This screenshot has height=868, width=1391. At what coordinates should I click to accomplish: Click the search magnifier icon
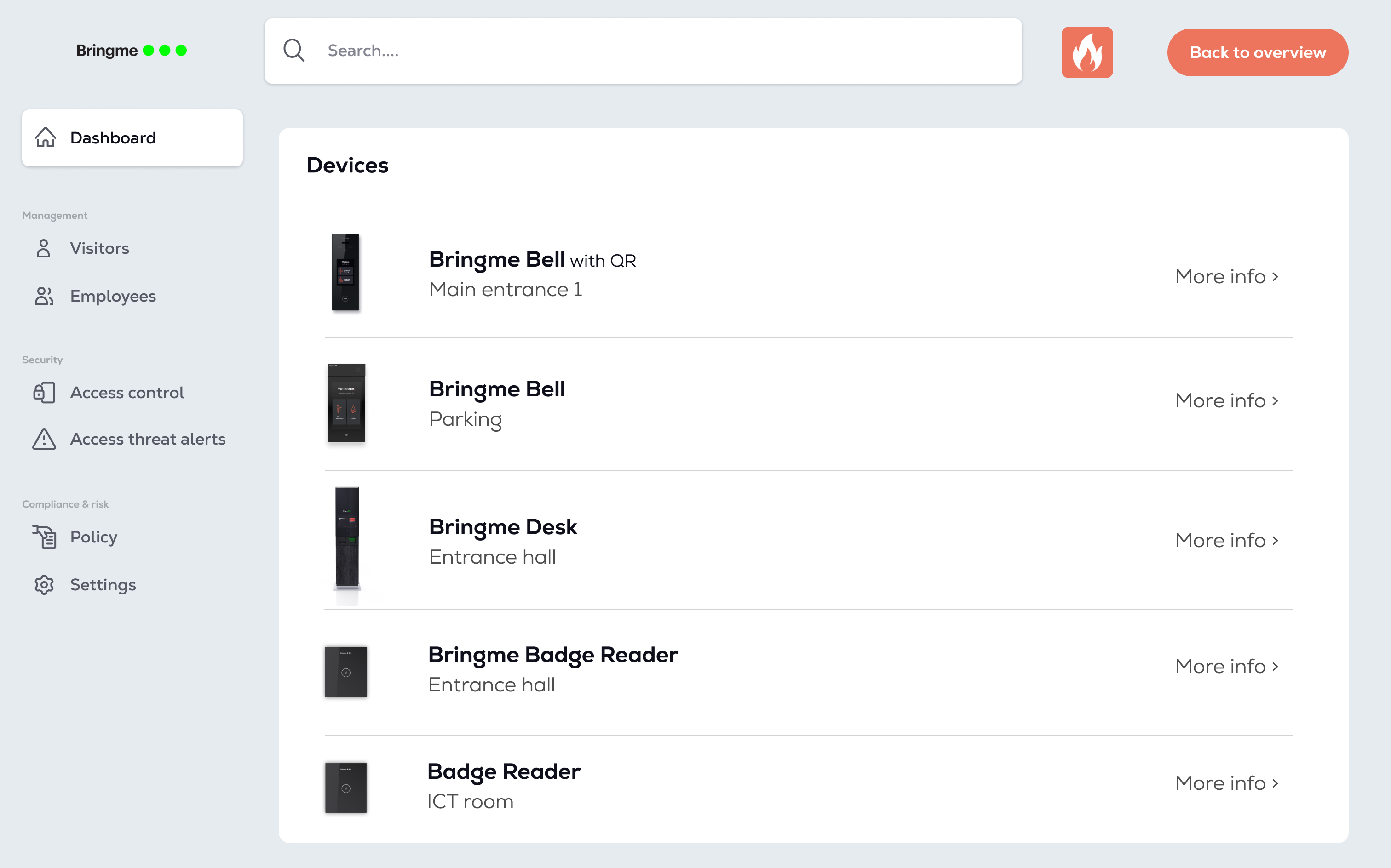coord(293,51)
